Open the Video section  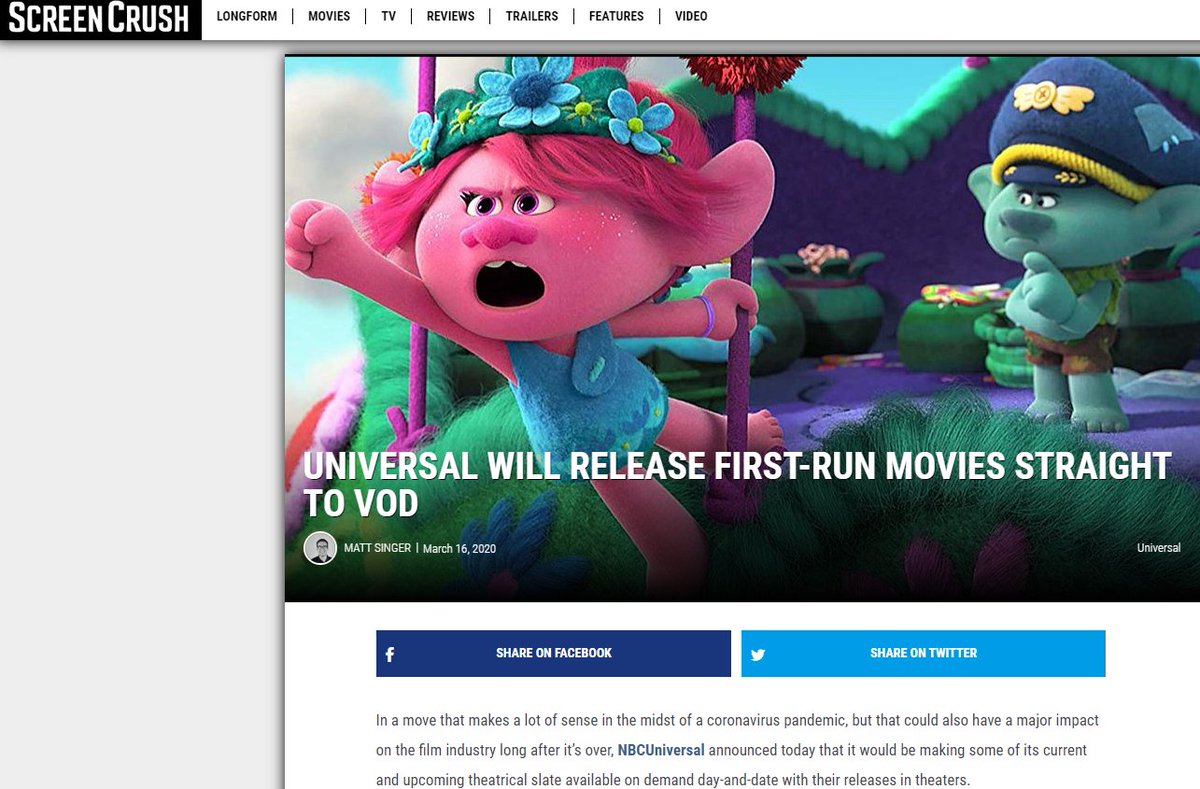pos(691,16)
